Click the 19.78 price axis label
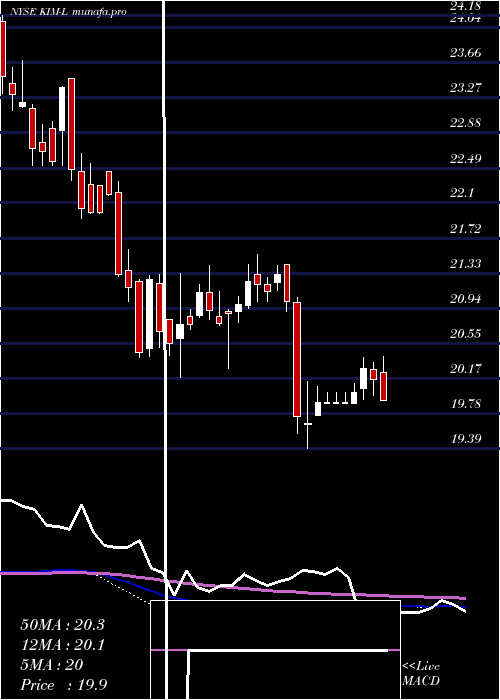This screenshot has width=500, height=700. point(466,404)
